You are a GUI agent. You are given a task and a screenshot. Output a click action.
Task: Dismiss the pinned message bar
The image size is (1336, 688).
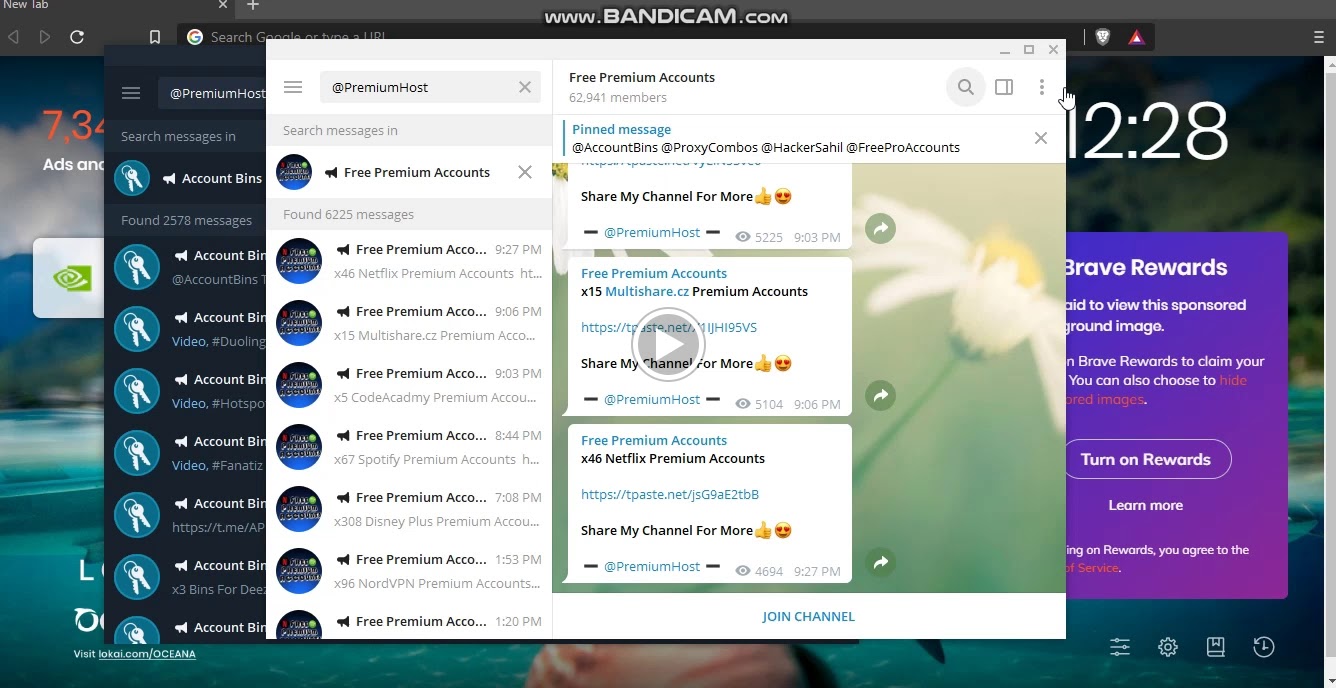1041,138
